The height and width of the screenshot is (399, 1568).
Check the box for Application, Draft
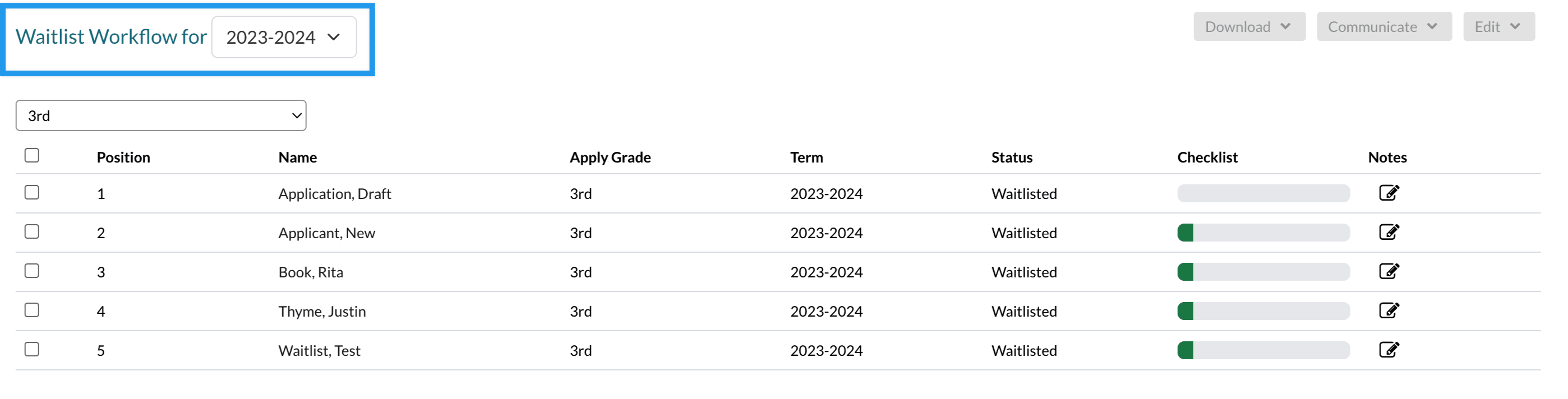pyautogui.click(x=31, y=192)
